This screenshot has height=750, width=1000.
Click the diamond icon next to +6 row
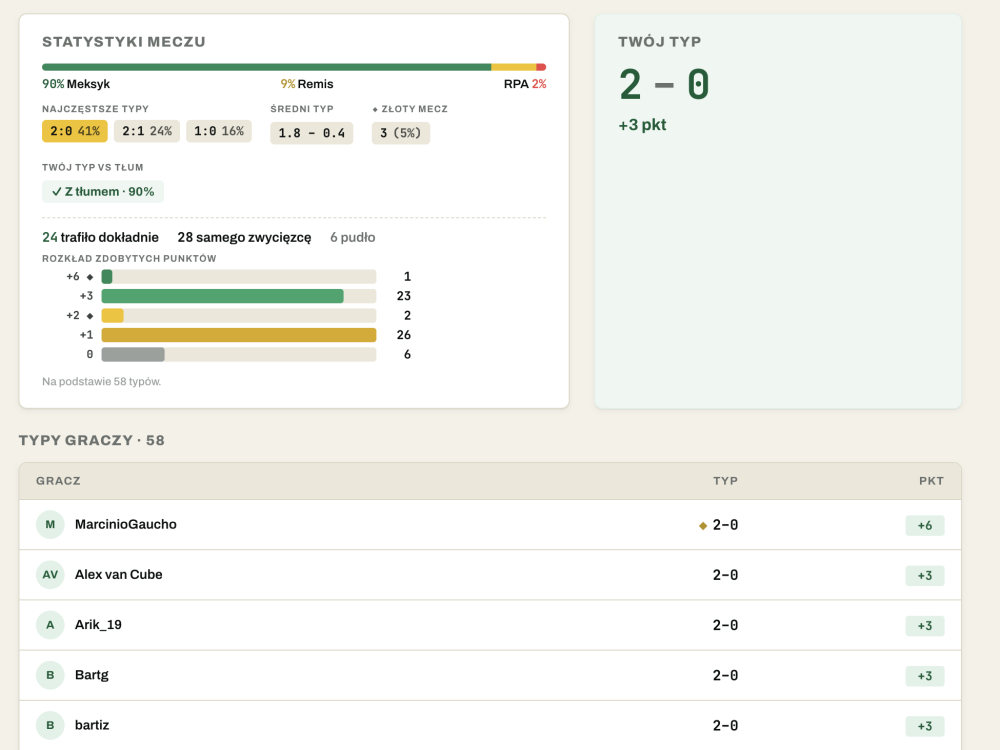point(90,277)
